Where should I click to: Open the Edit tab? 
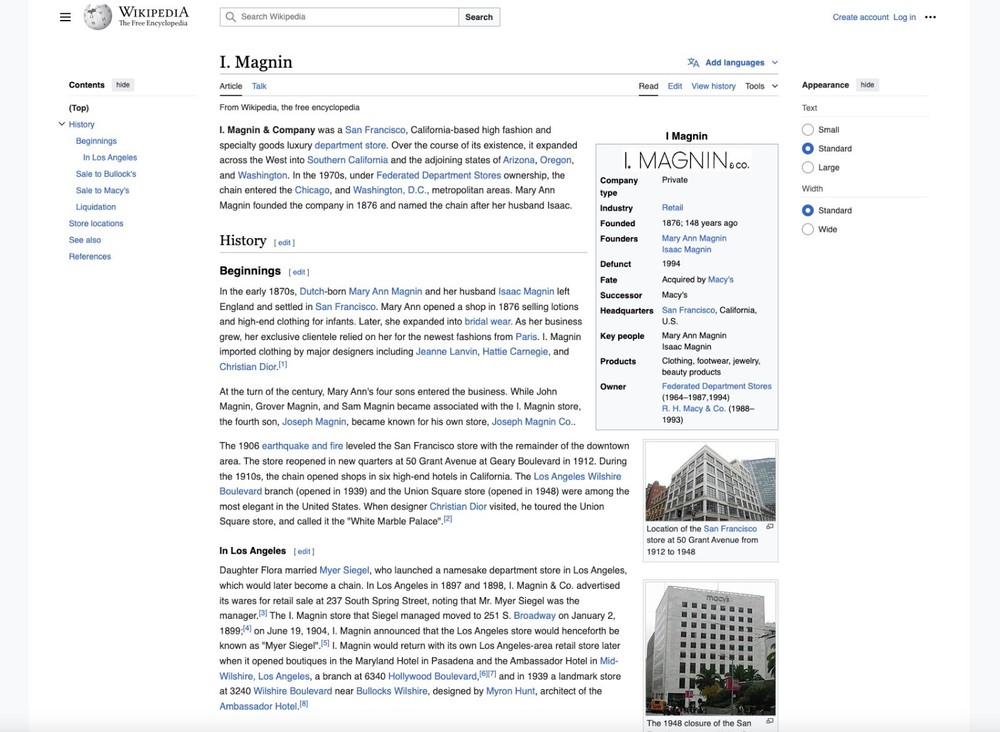tap(675, 86)
